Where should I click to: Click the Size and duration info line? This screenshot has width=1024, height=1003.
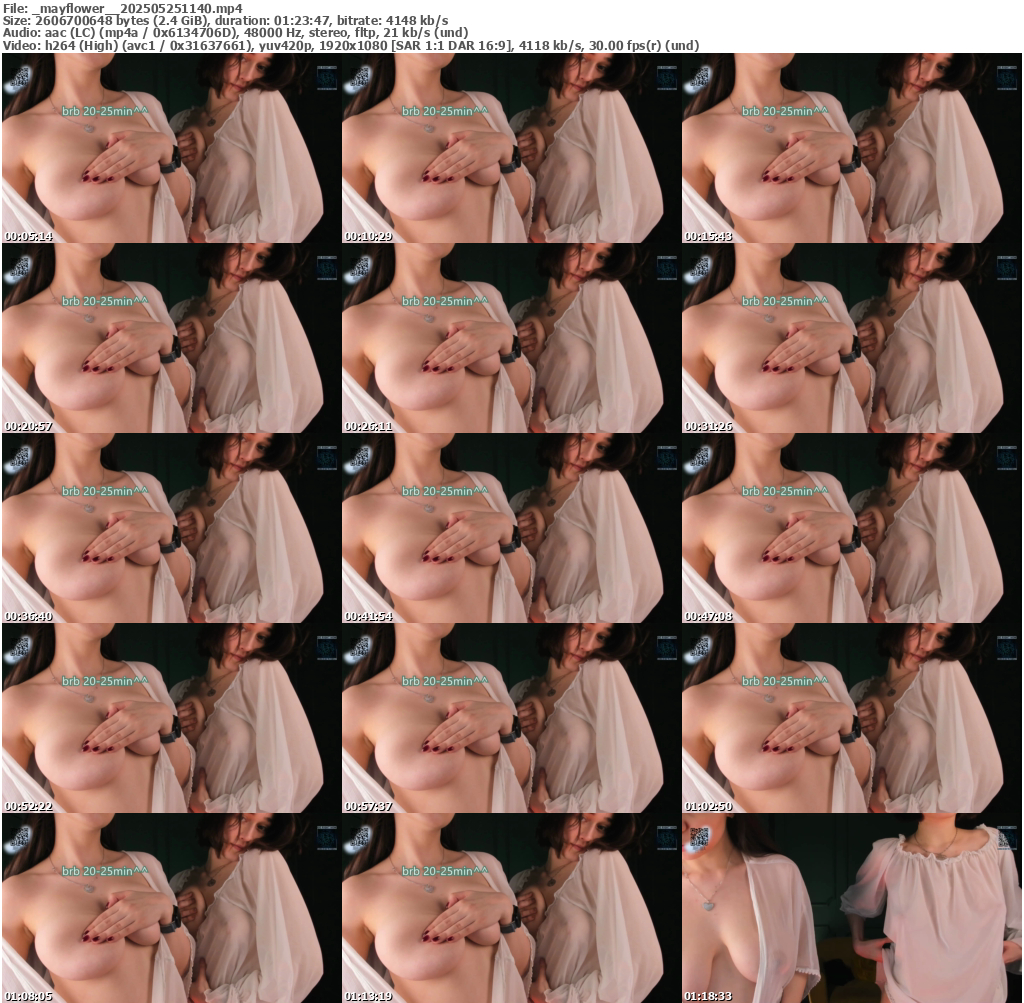point(225,20)
